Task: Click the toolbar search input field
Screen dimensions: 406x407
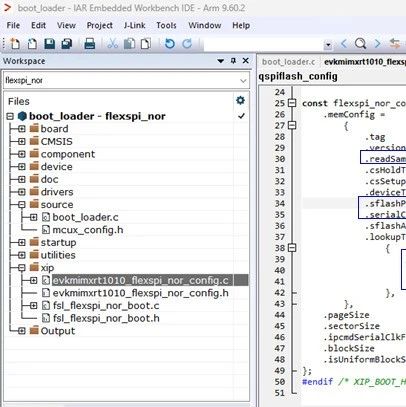Action: point(263,44)
